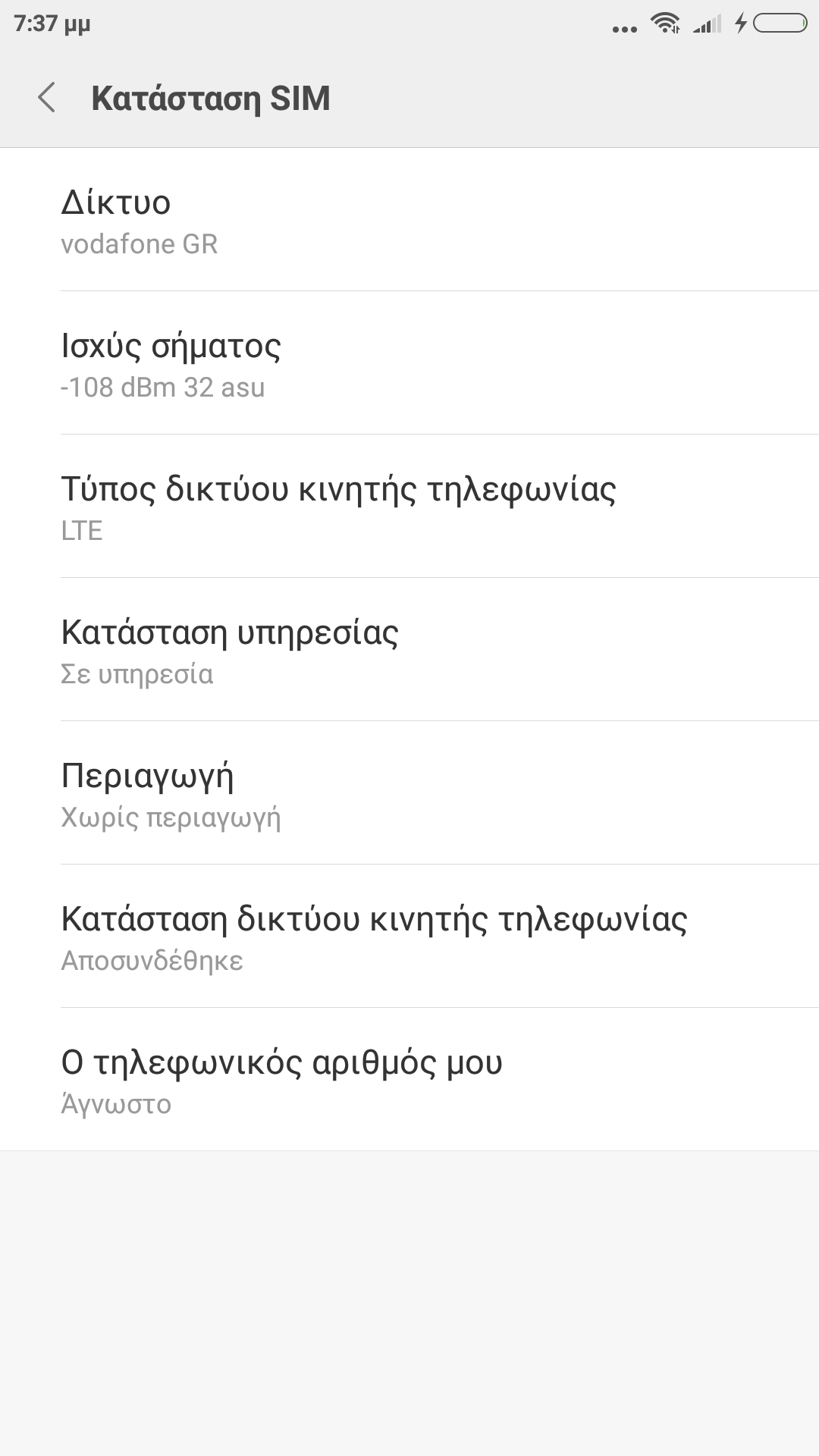Tap the charging bolt icon

(741, 24)
